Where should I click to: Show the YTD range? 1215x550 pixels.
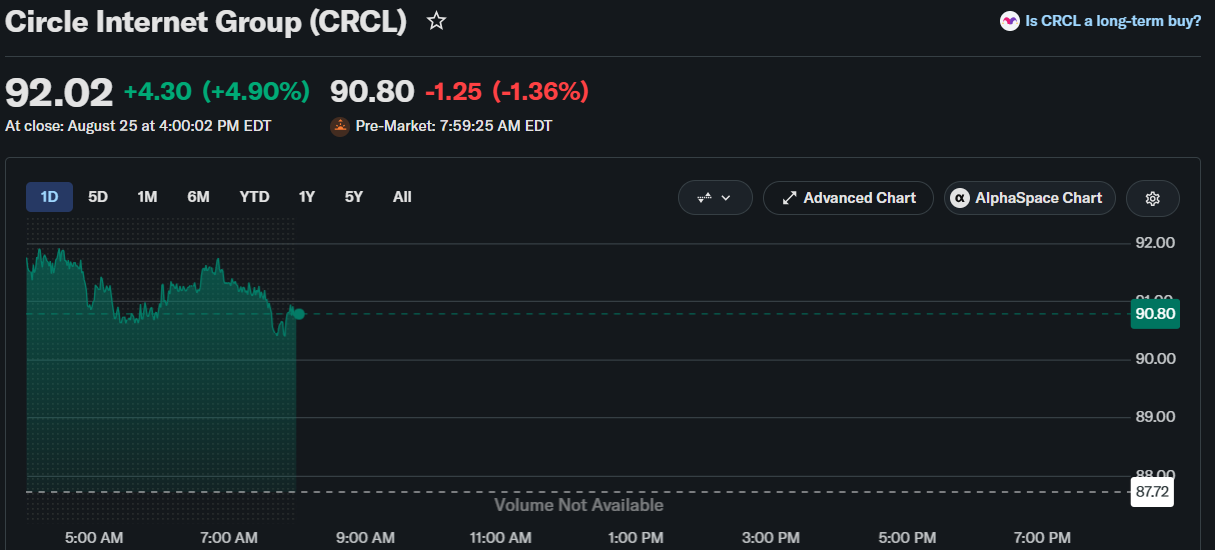(x=254, y=197)
